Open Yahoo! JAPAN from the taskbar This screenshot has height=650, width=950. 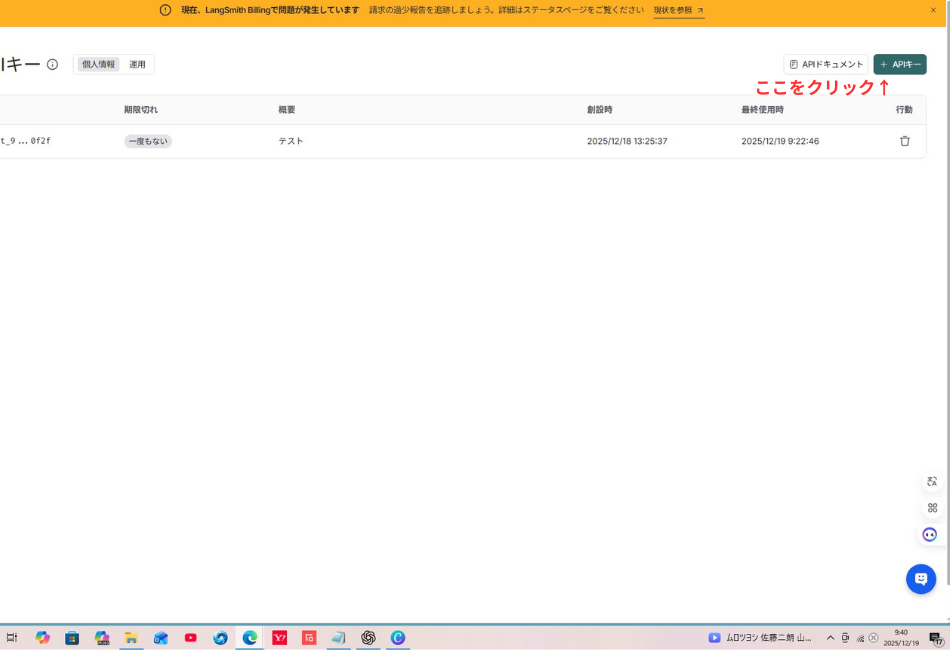[x=279, y=637]
